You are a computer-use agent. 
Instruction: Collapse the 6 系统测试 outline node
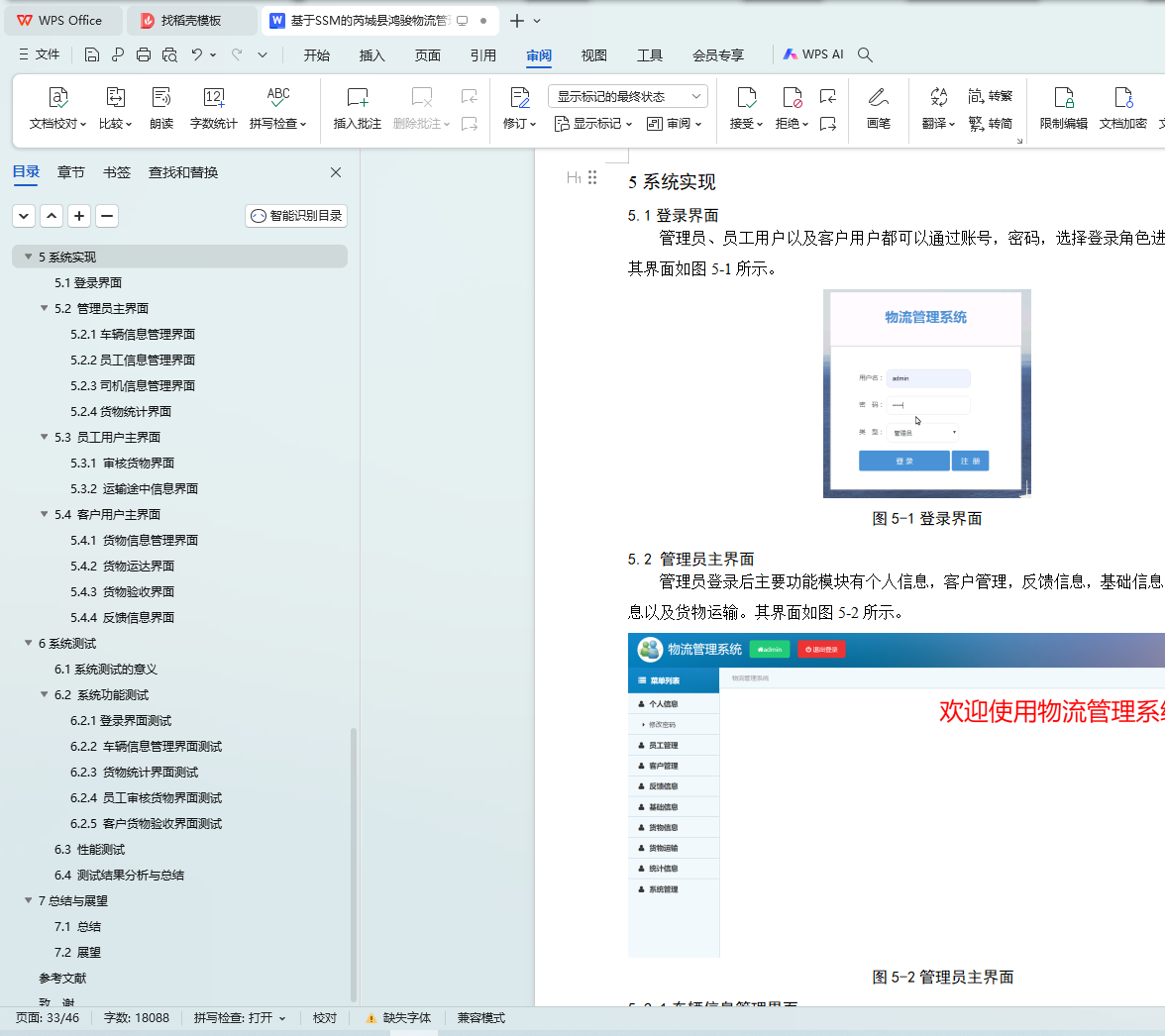coord(28,643)
